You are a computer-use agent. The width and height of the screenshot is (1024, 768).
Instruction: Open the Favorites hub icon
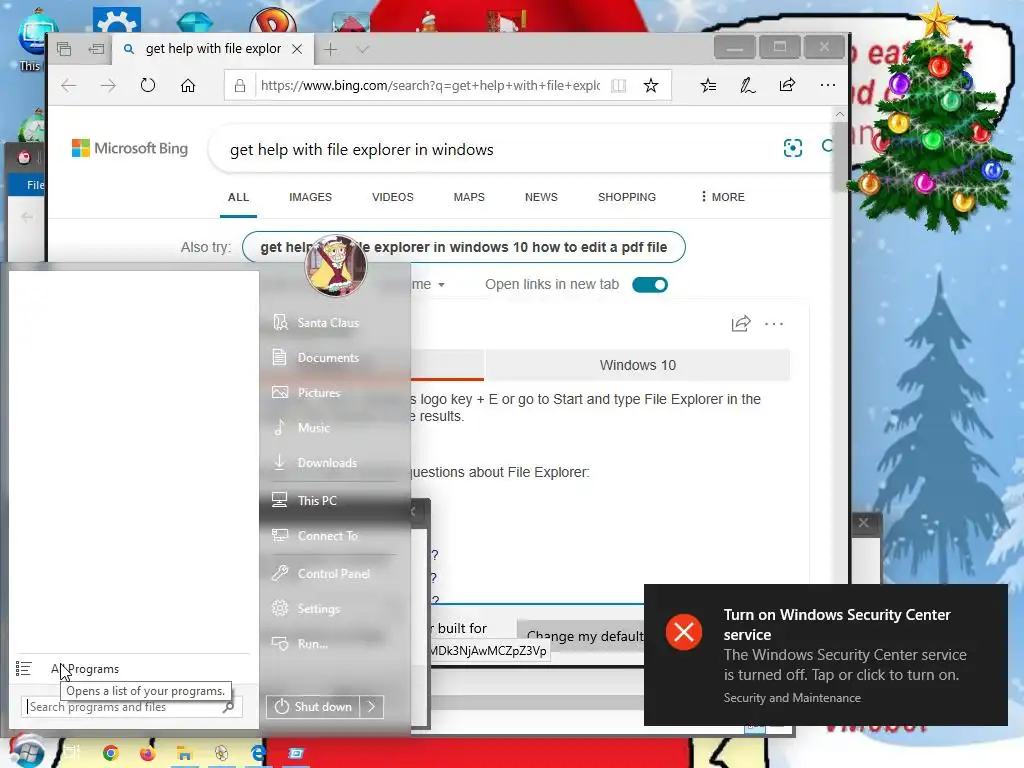pos(709,86)
